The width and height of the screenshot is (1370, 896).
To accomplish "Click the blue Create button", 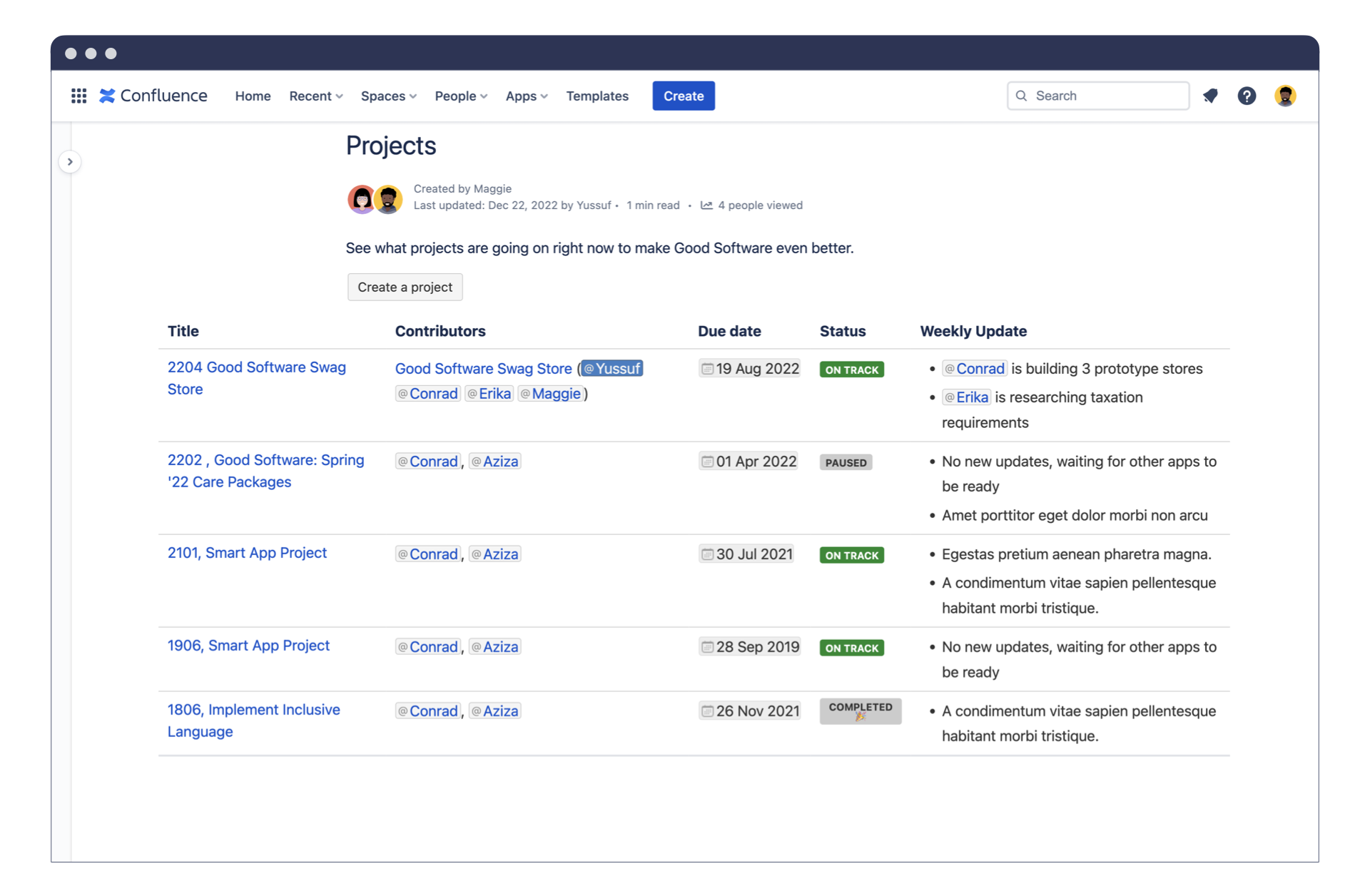I will pyautogui.click(x=684, y=96).
